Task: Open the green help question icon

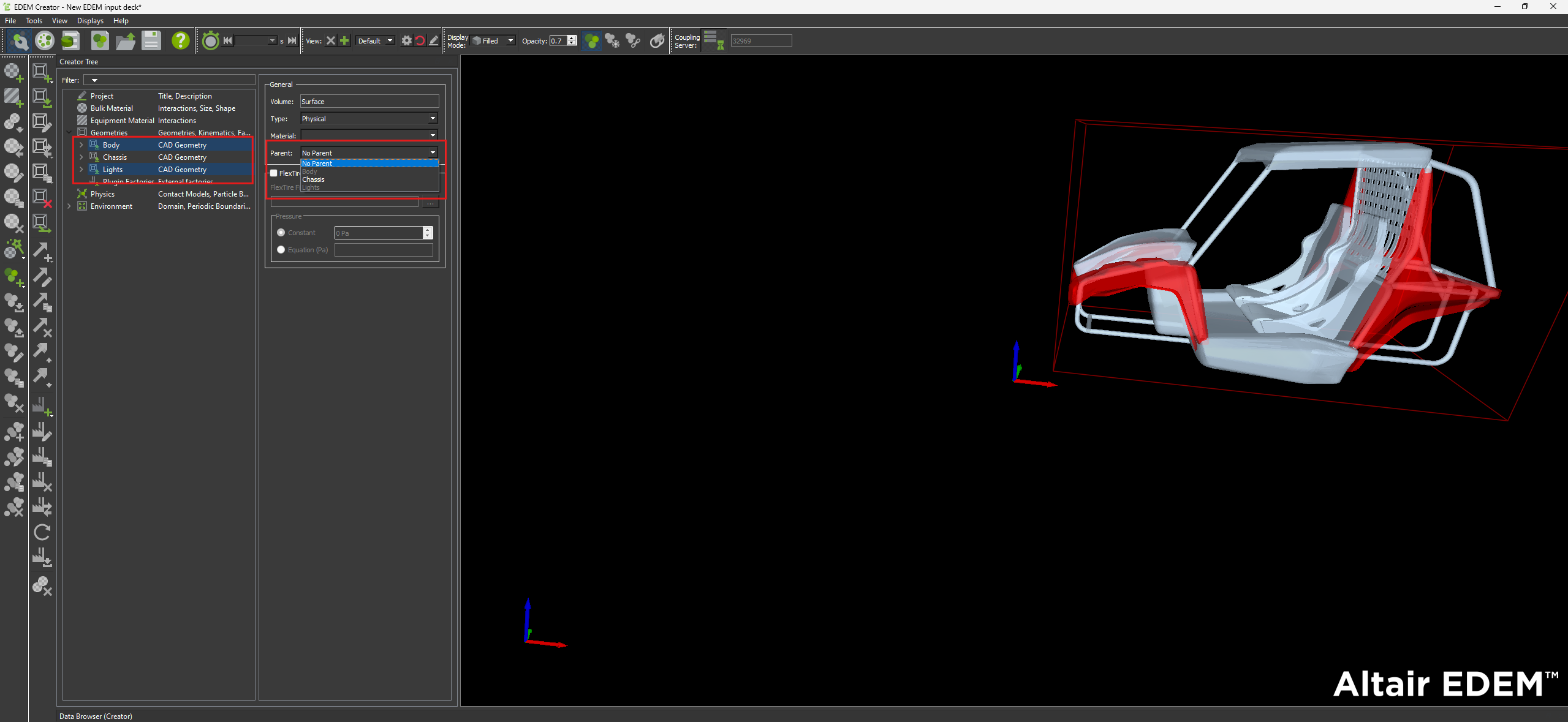Action: click(x=180, y=41)
